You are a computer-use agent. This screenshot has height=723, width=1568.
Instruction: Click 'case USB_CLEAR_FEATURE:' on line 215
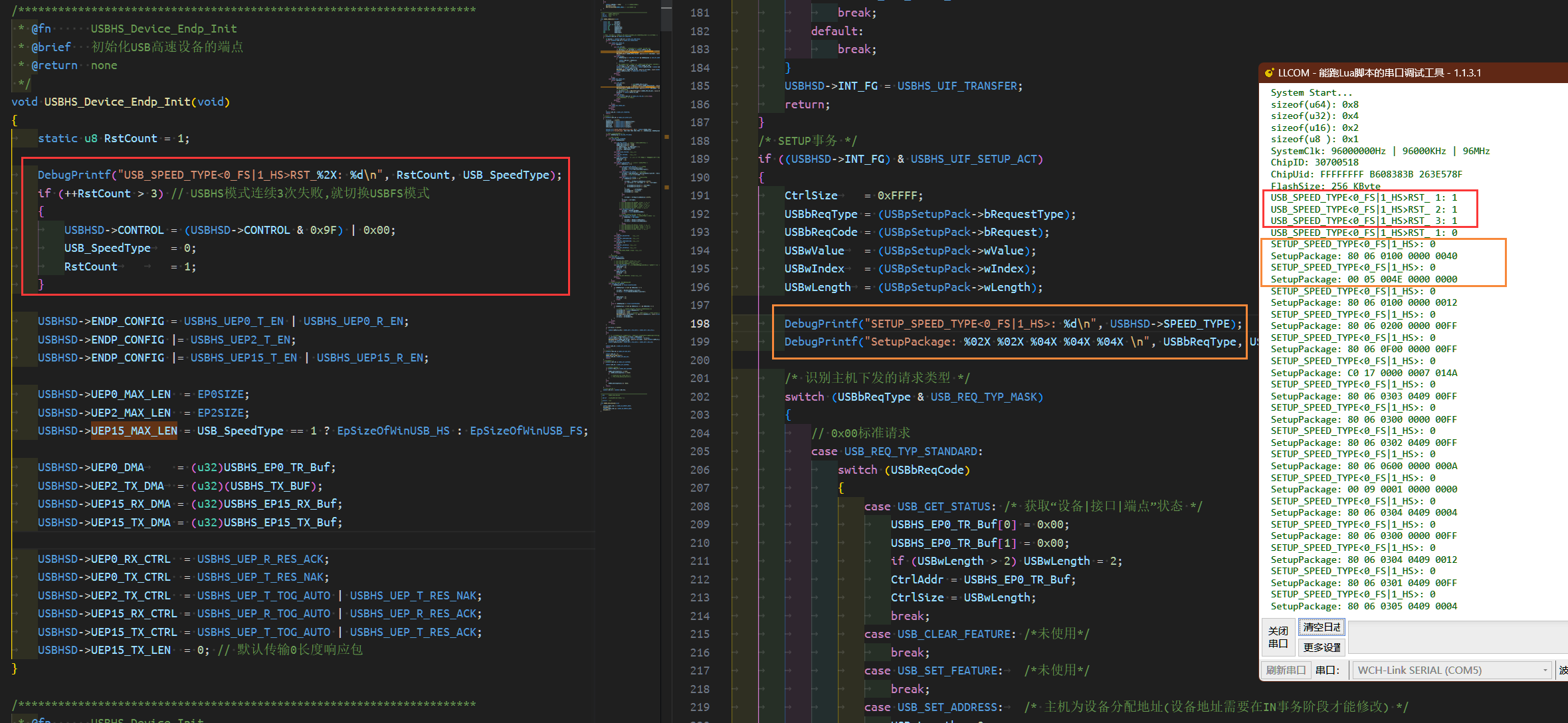pyautogui.click(x=940, y=634)
